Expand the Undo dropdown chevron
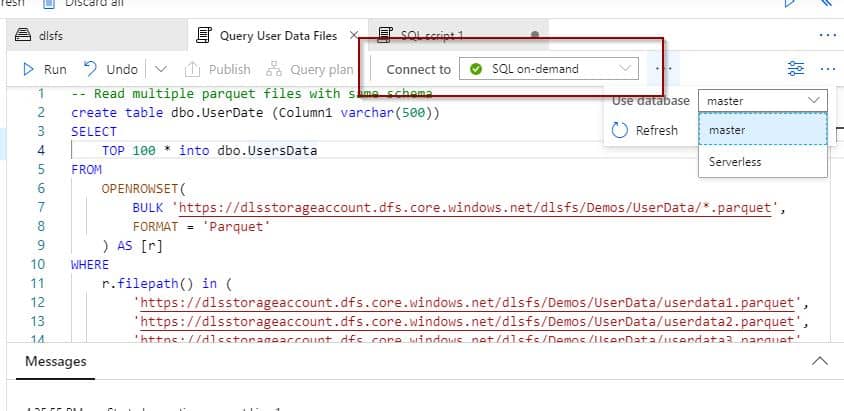 click(161, 69)
